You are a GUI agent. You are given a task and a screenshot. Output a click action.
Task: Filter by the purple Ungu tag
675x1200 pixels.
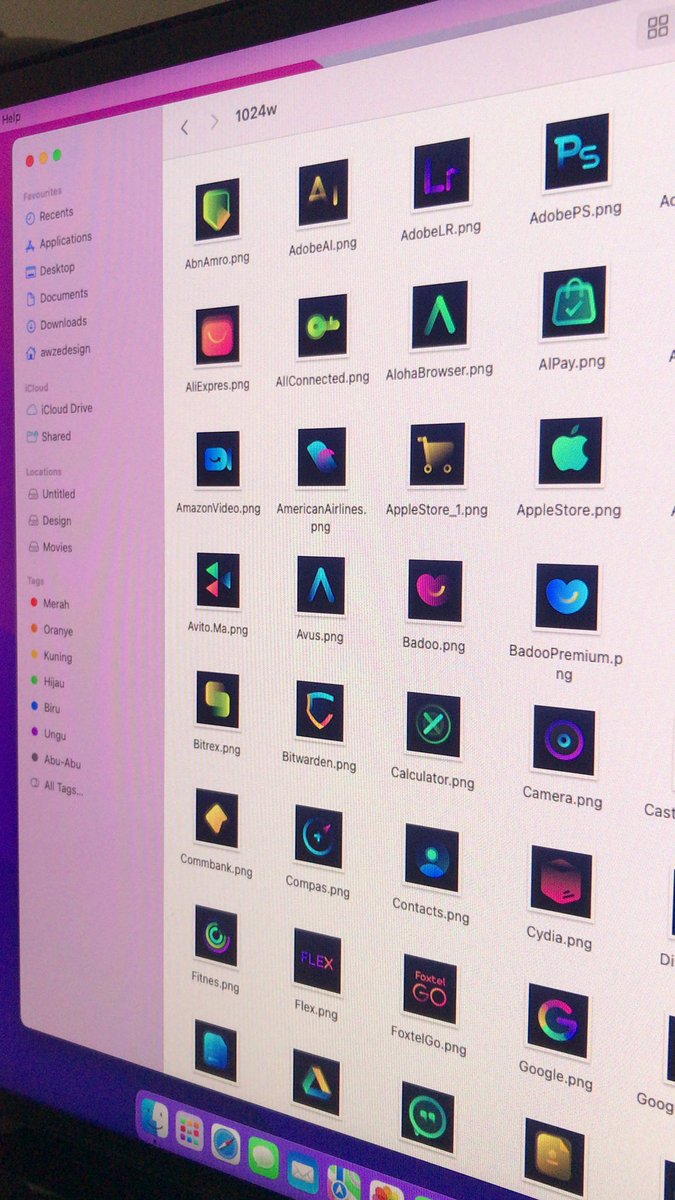[48, 734]
